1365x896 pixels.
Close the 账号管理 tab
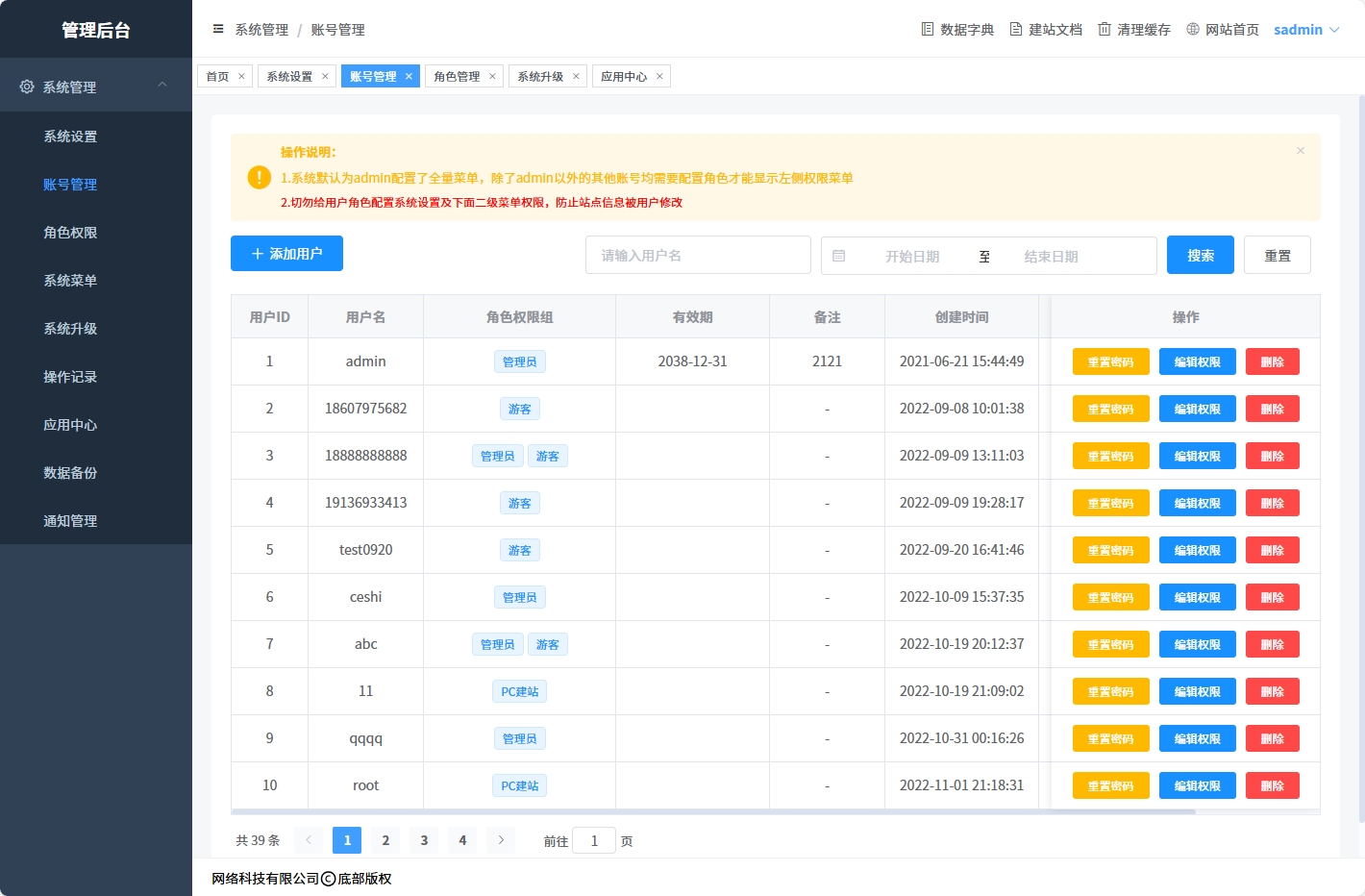[x=409, y=76]
